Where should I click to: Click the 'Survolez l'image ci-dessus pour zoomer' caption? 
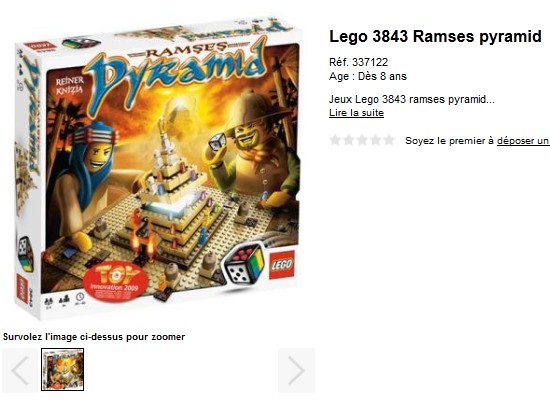coord(94,337)
